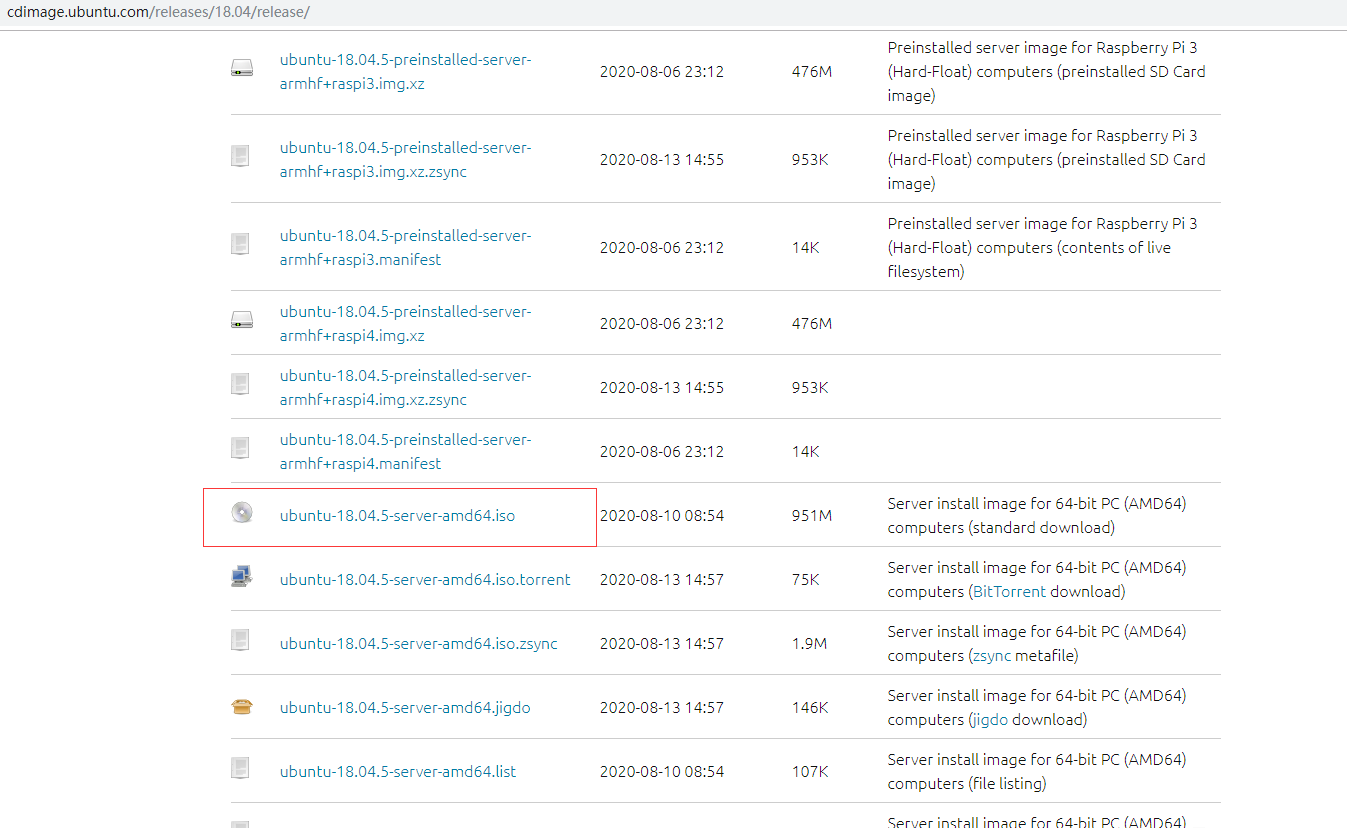The image size is (1347, 828).
Task: Select the 146K size of the jigdo file
Action: click(x=810, y=708)
